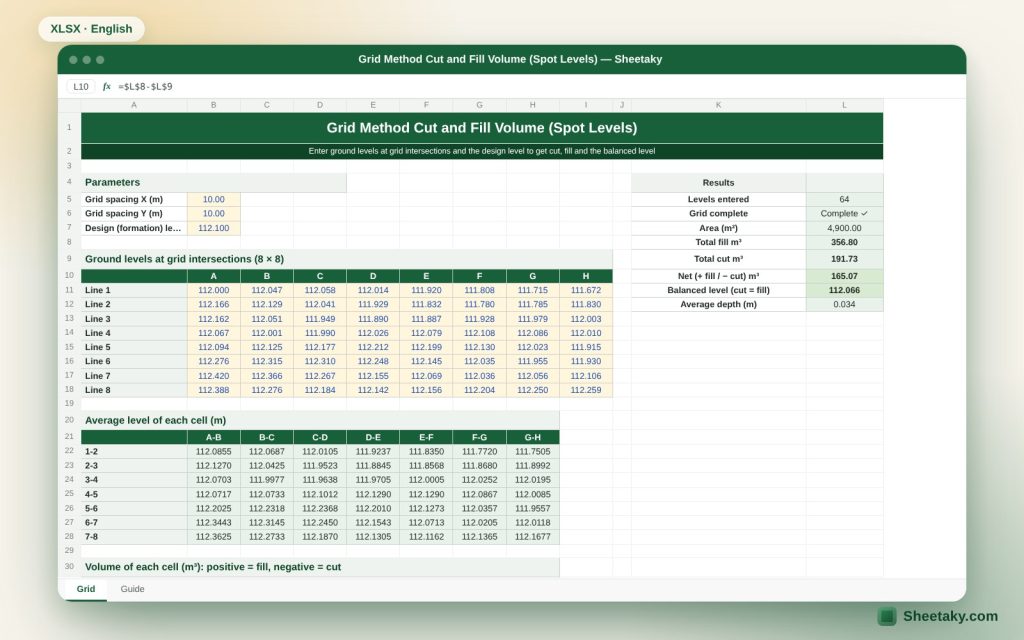Image resolution: width=1024 pixels, height=640 pixels.
Task: Click the spreadsheet title banner cell
Action: coord(482,128)
